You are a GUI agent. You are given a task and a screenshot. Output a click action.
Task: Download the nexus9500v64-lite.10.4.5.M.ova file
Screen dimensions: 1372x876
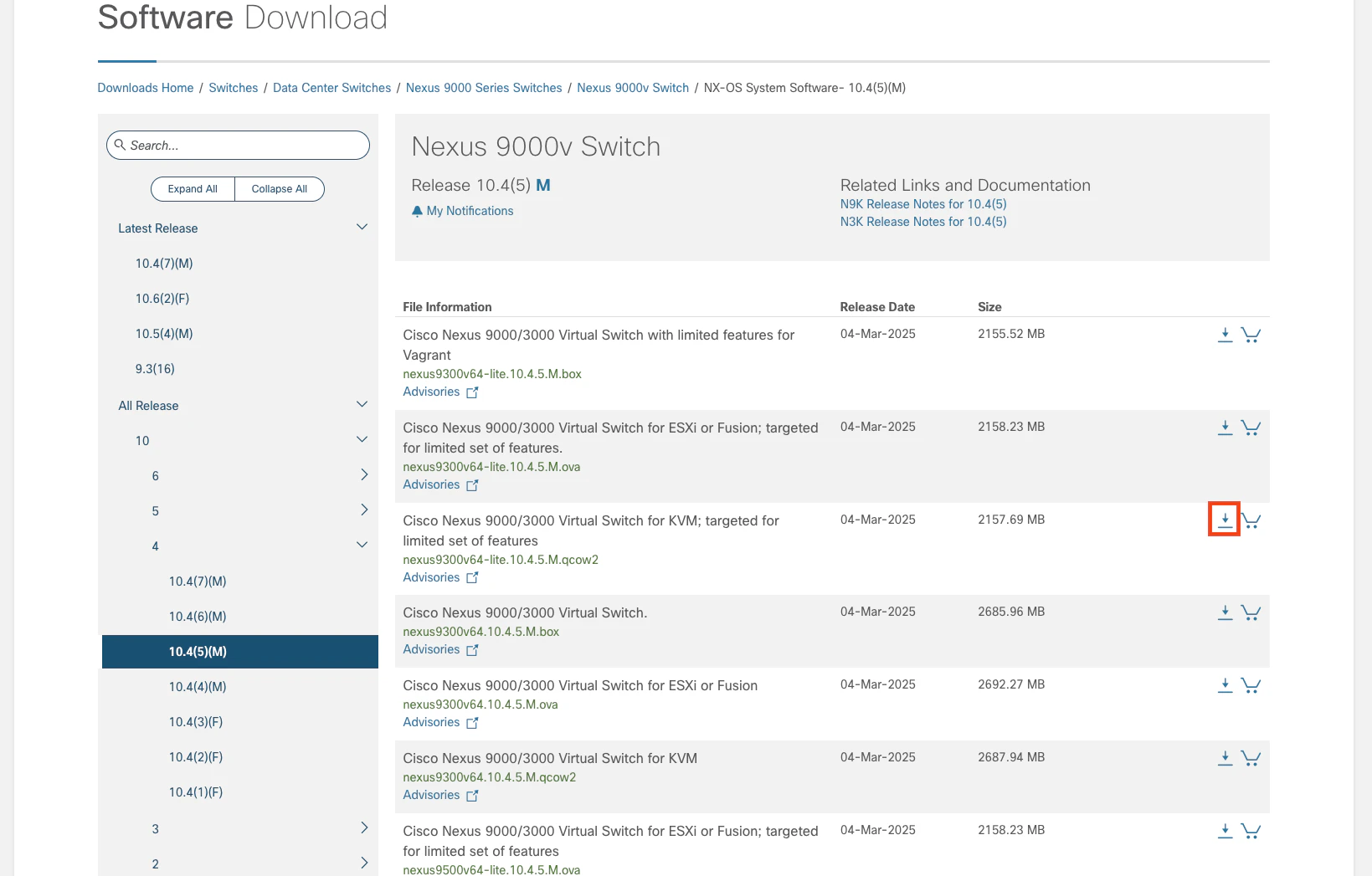click(x=1225, y=831)
